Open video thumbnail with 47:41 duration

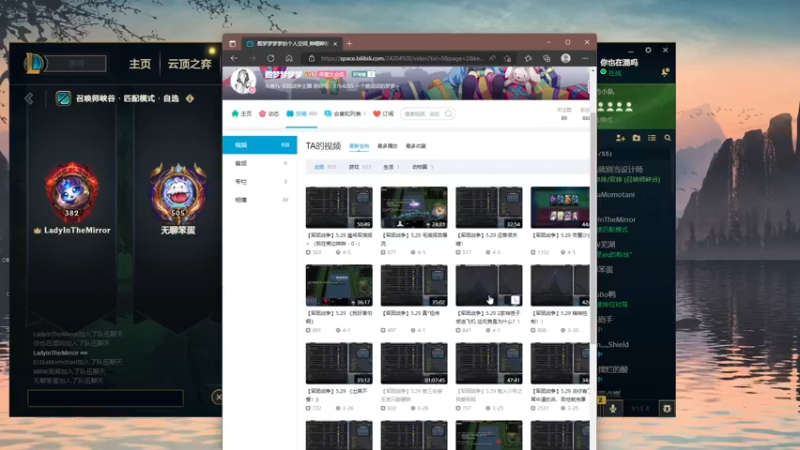489,363
